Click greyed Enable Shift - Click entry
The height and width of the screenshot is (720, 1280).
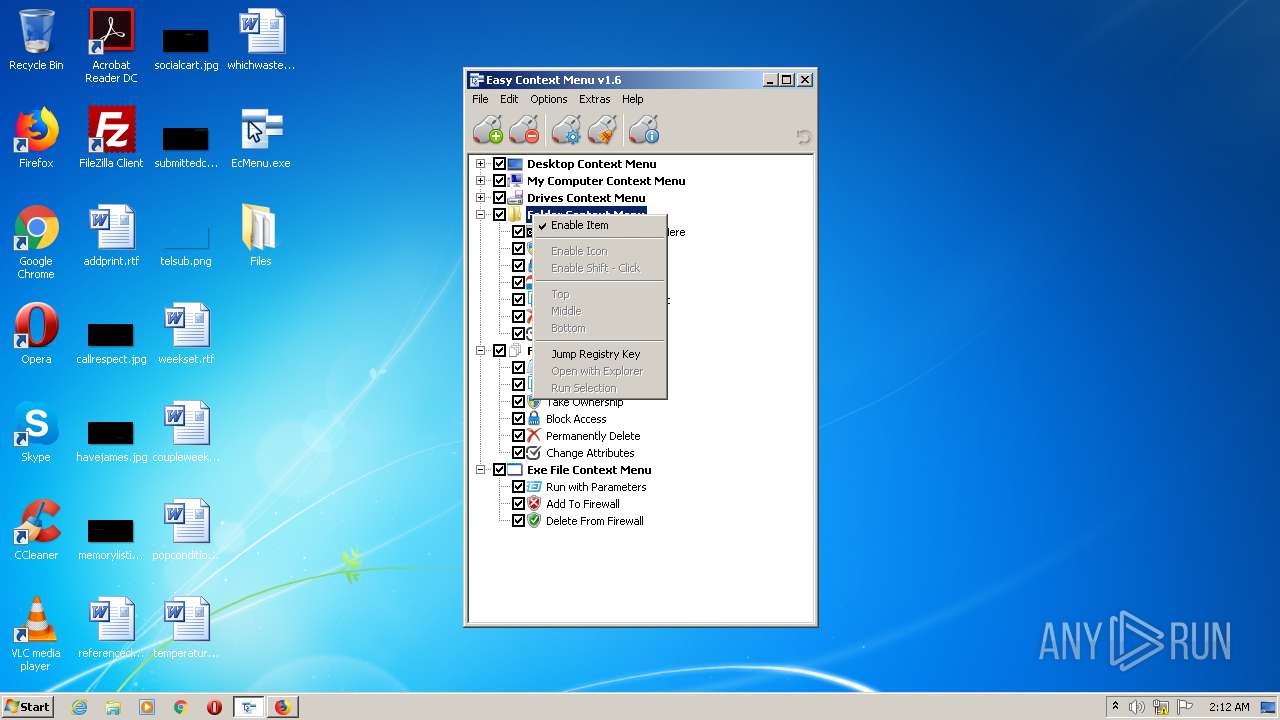600,268
